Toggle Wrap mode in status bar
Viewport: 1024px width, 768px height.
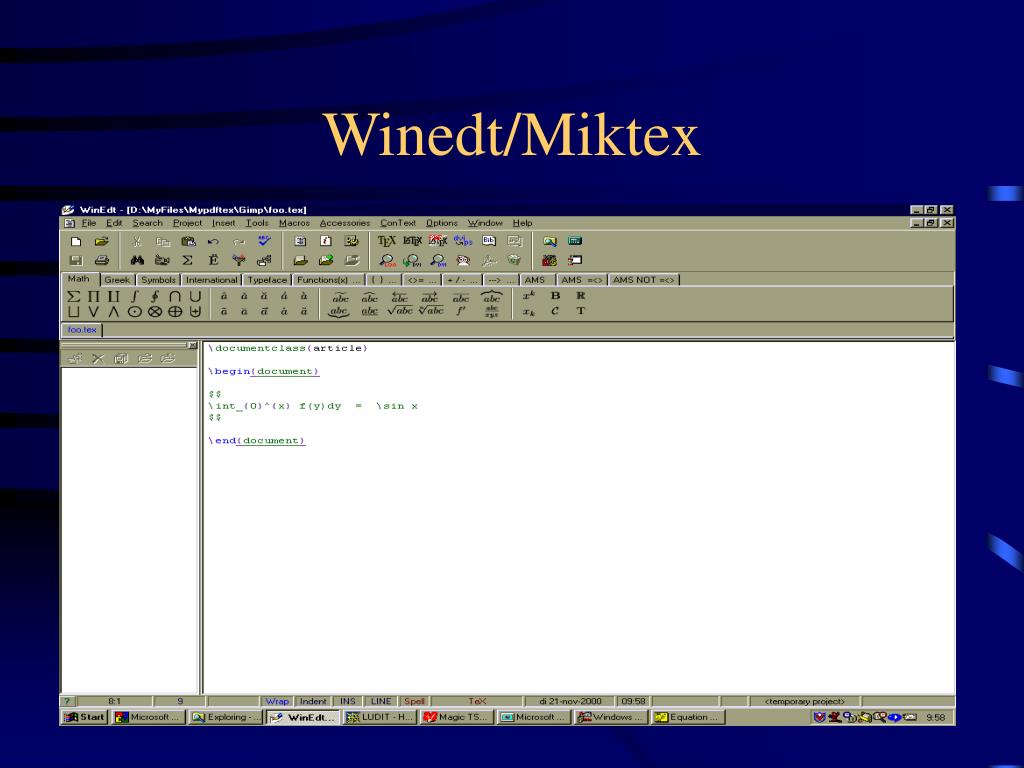[277, 701]
